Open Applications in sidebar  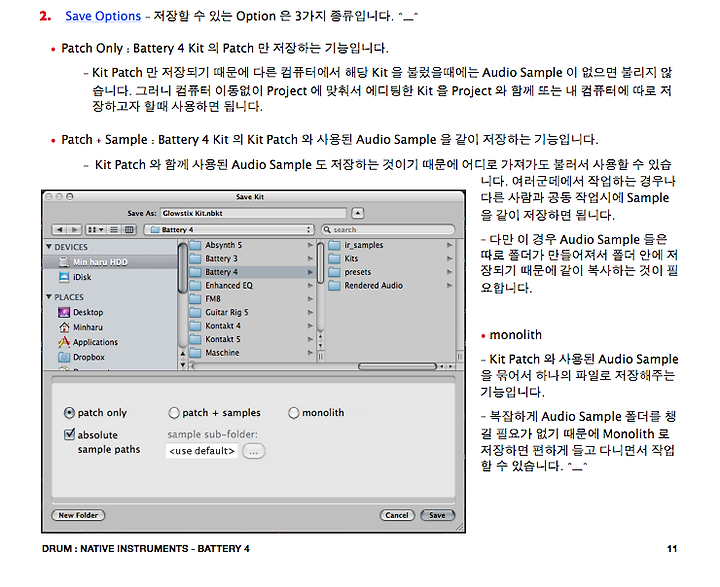[x=88, y=342]
